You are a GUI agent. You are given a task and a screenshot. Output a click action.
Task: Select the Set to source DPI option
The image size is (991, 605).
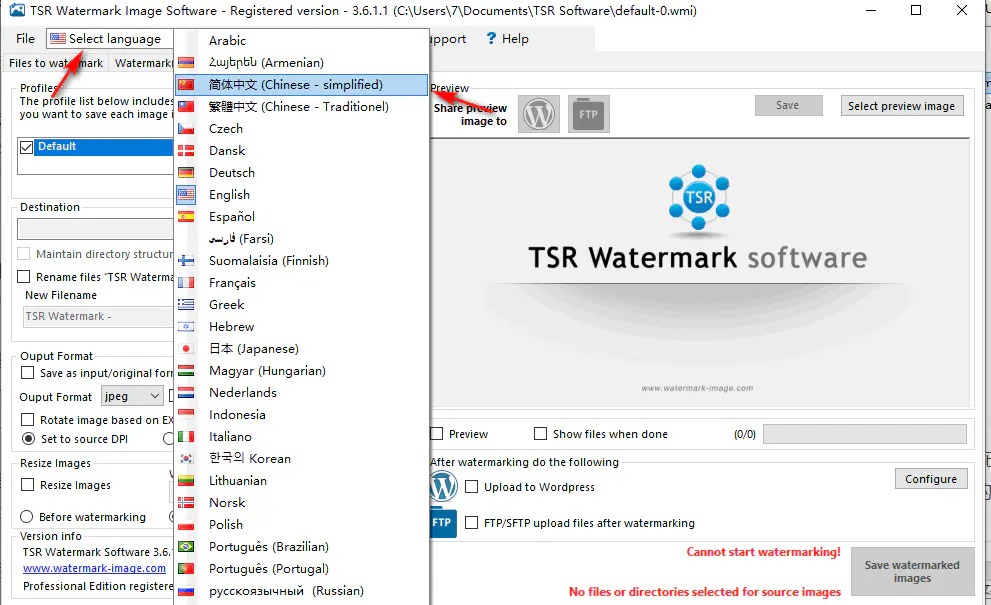[29, 439]
